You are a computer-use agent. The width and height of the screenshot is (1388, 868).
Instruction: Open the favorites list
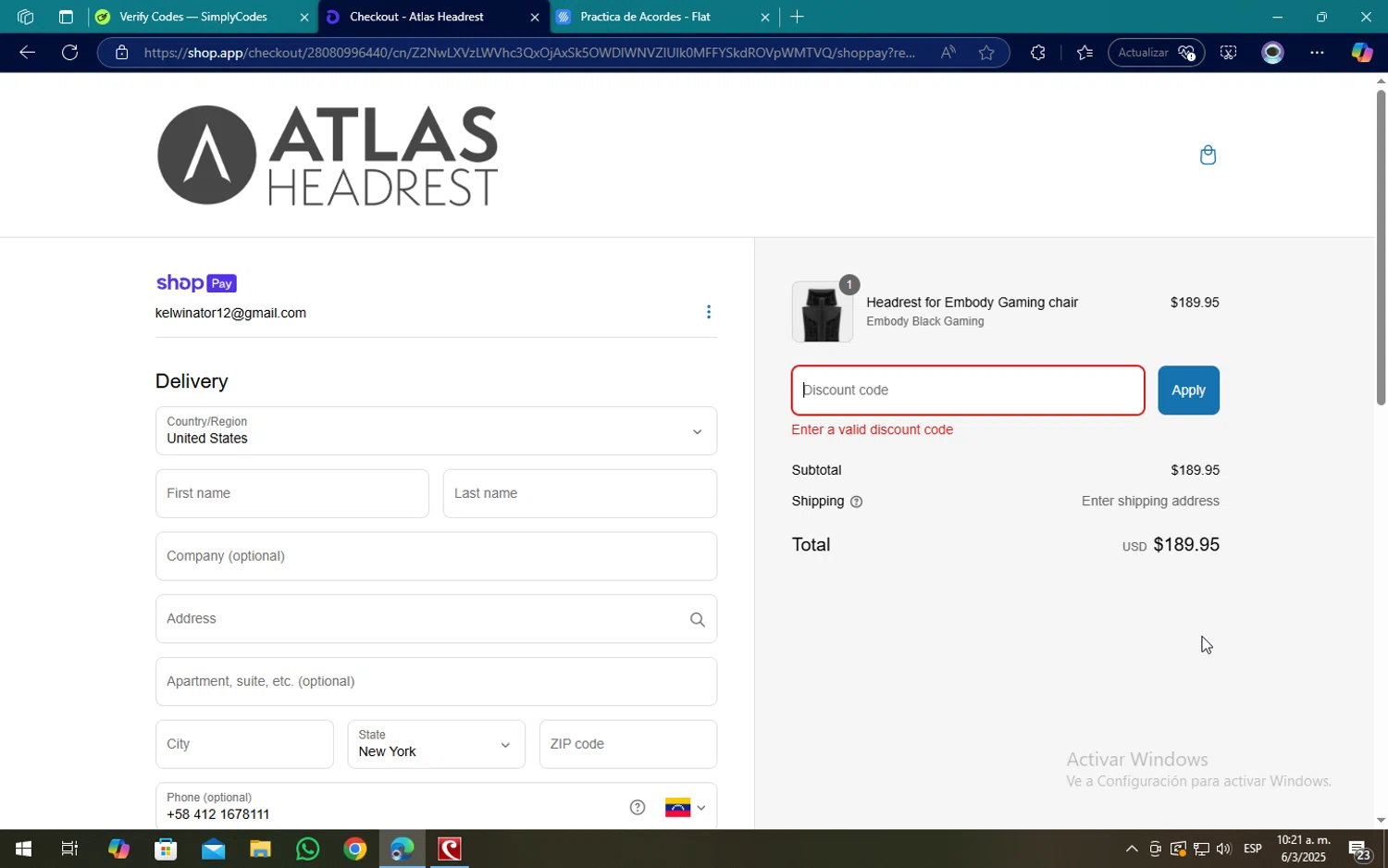pyautogui.click(x=1084, y=53)
